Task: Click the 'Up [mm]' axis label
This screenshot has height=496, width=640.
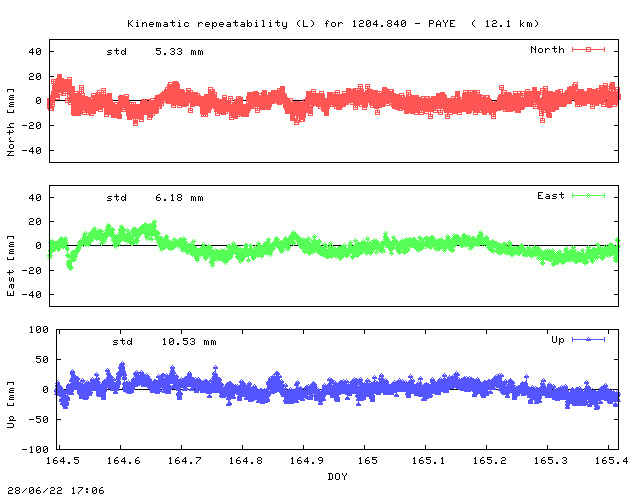Action: click(x=11, y=405)
